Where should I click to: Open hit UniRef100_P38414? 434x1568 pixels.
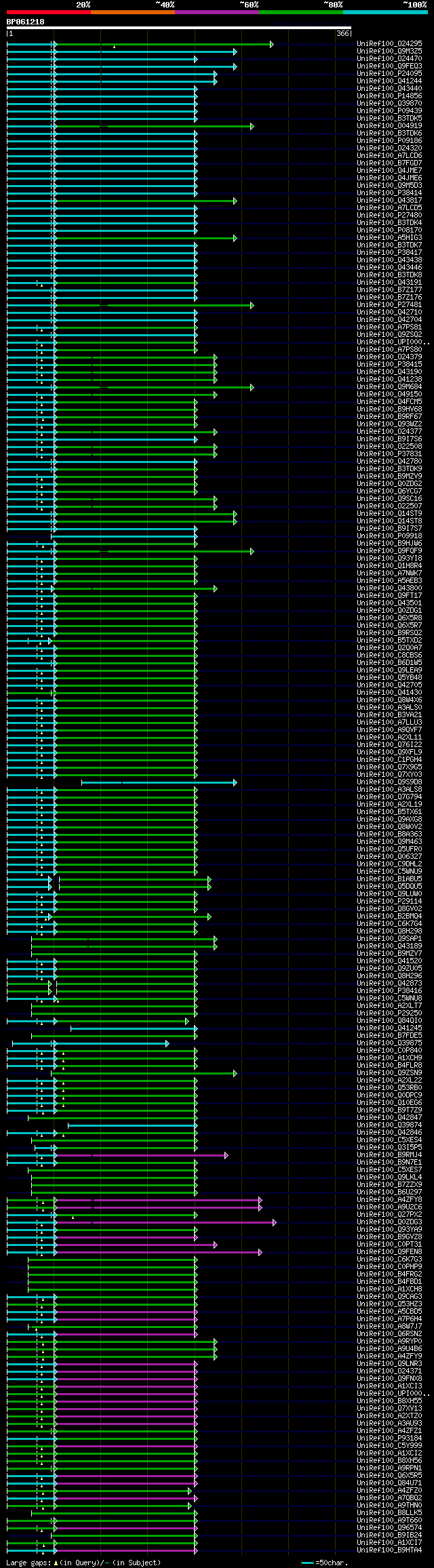pos(389,193)
